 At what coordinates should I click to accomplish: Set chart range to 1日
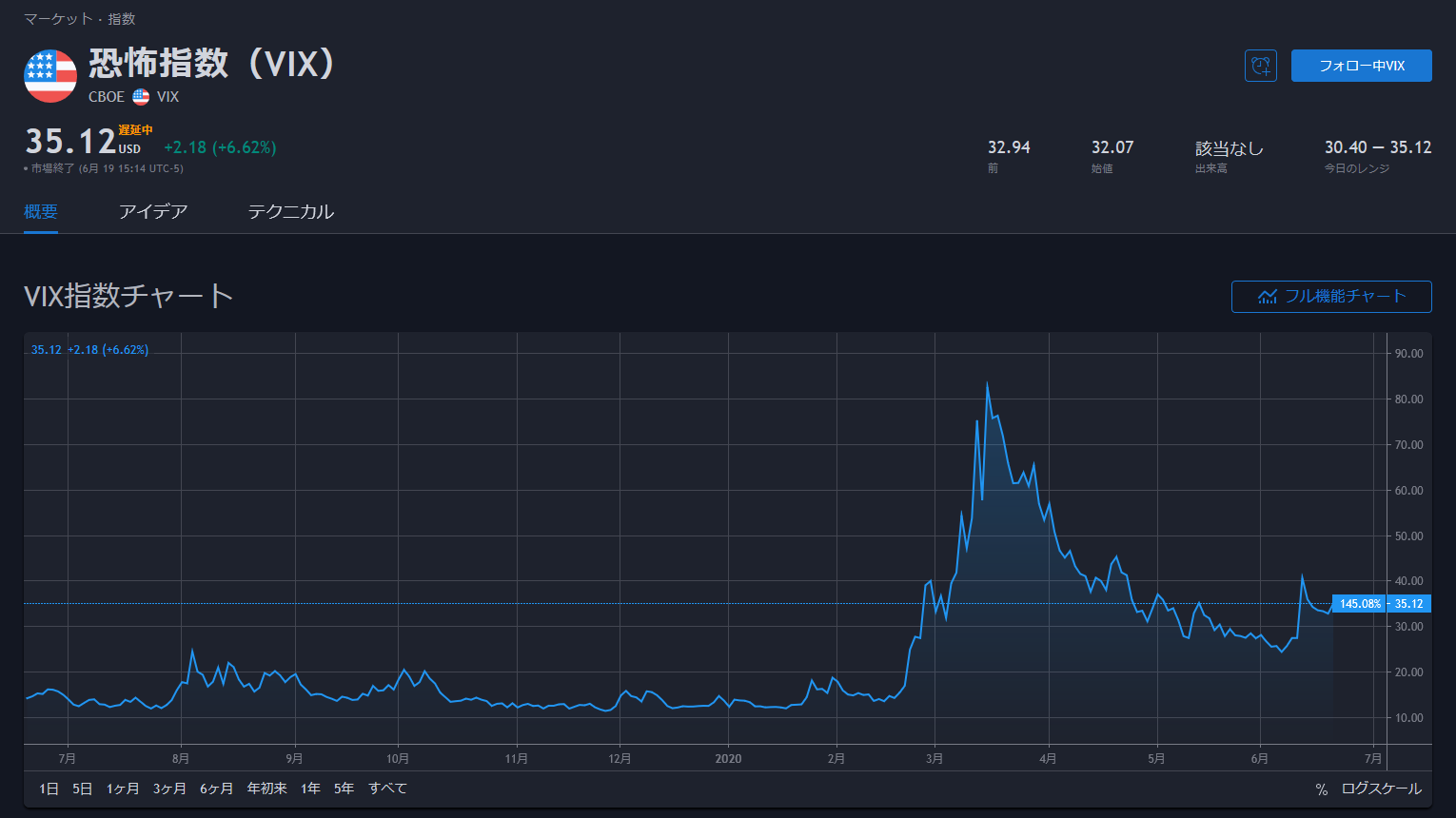49,789
